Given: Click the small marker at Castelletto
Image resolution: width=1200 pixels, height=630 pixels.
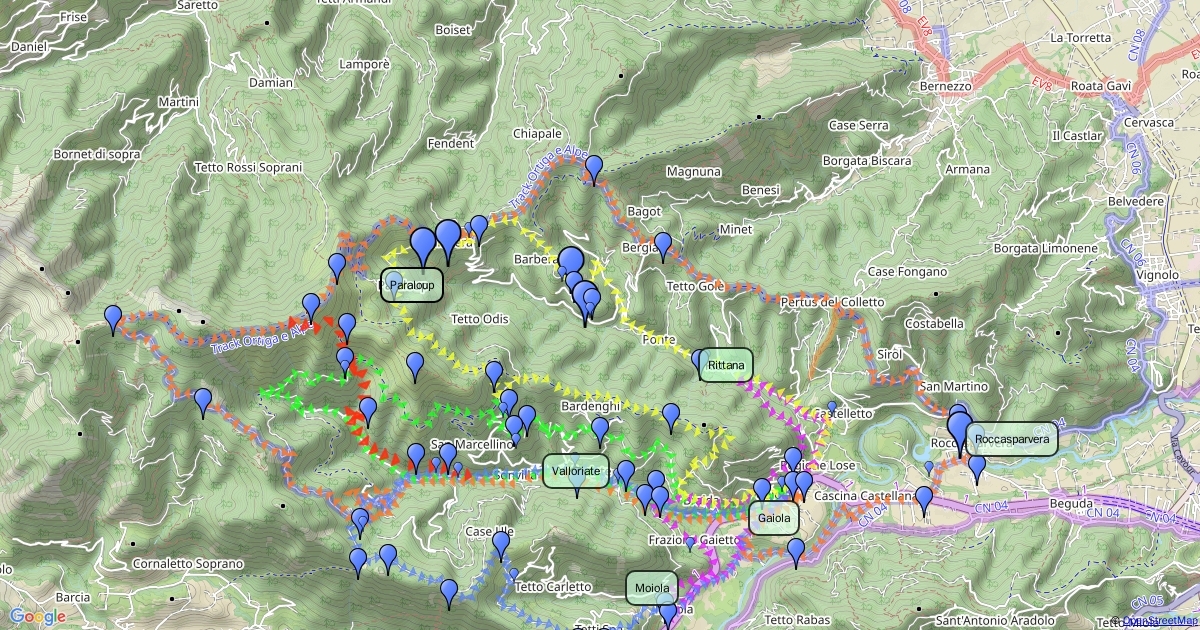Looking at the screenshot, I should [x=832, y=407].
